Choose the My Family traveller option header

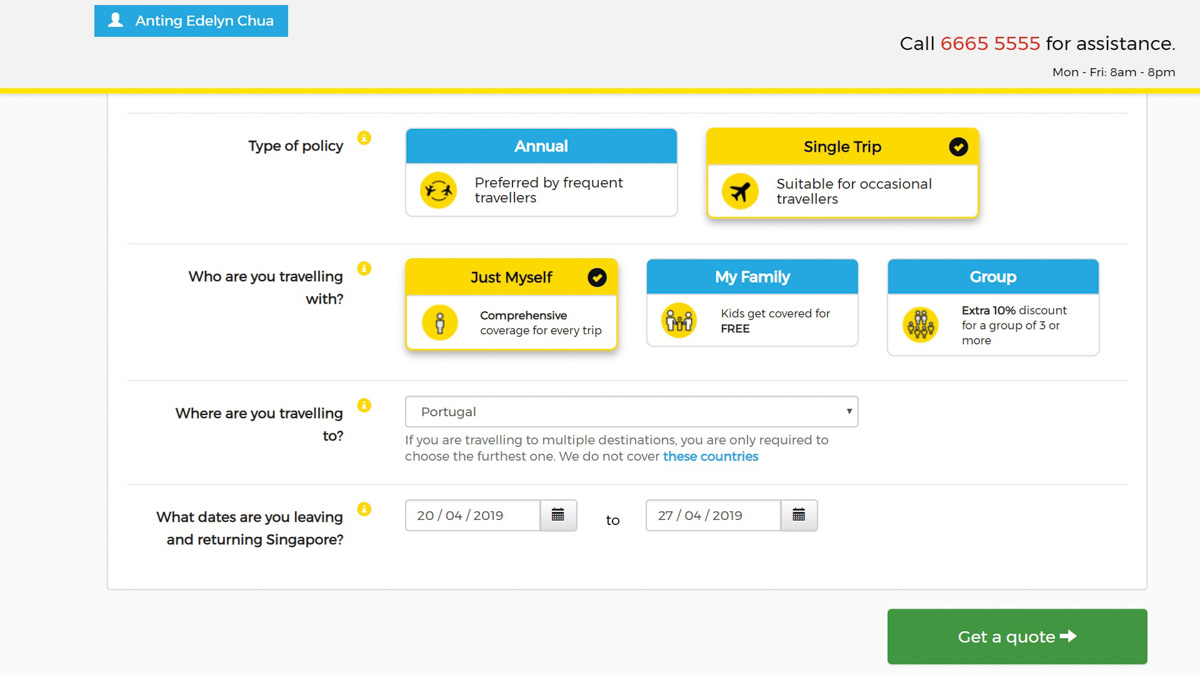[752, 277]
